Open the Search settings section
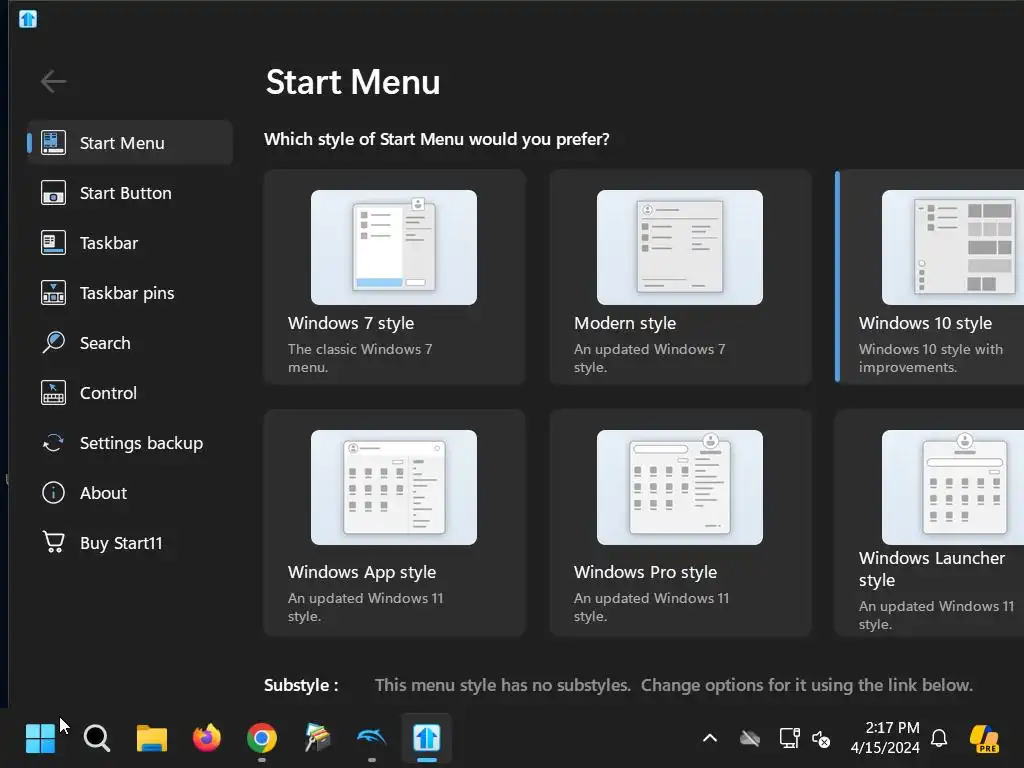 point(130,343)
